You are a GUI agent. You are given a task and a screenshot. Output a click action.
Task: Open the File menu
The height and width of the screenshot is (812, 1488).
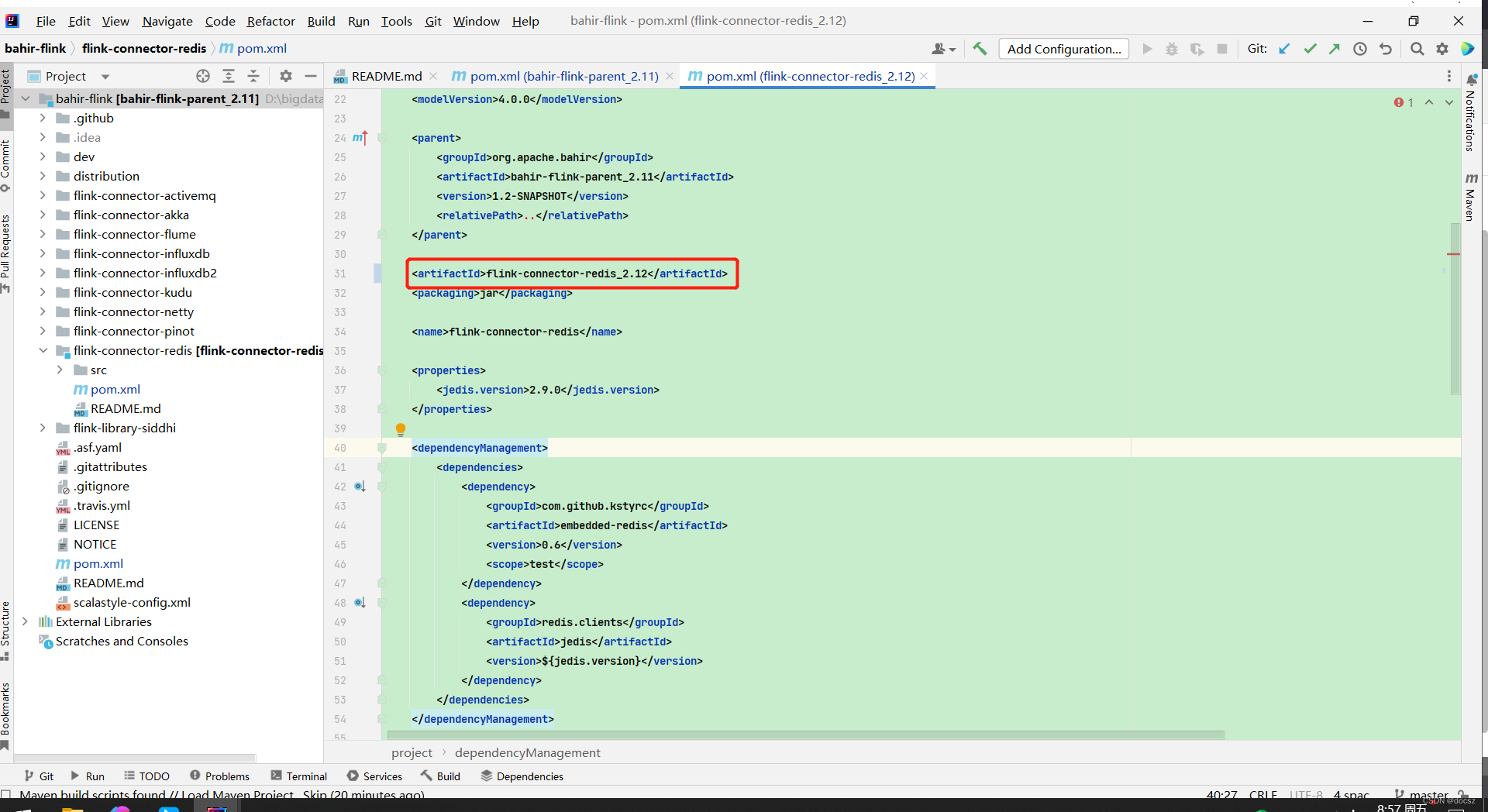[x=46, y=21]
